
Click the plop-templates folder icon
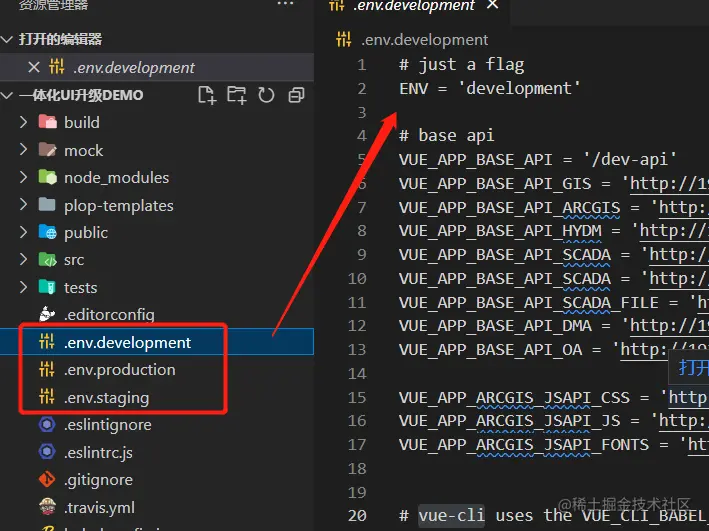47,205
